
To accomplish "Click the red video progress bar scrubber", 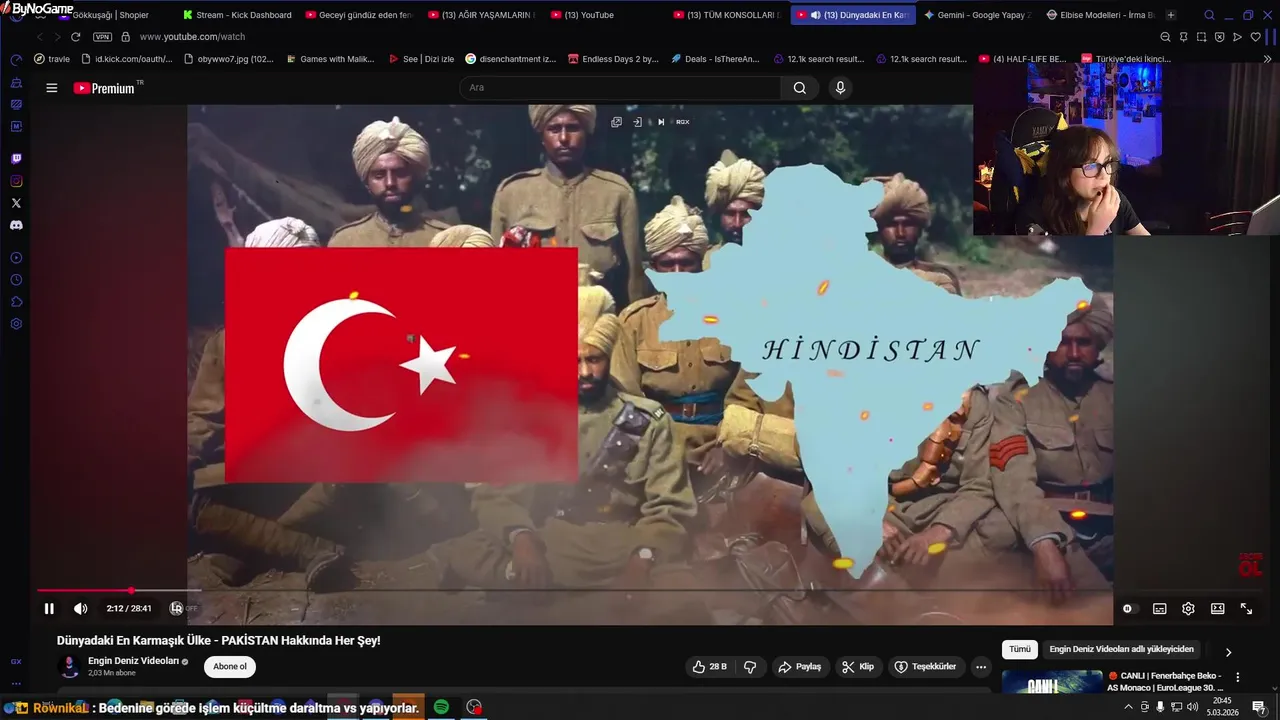I will click(x=131, y=591).
